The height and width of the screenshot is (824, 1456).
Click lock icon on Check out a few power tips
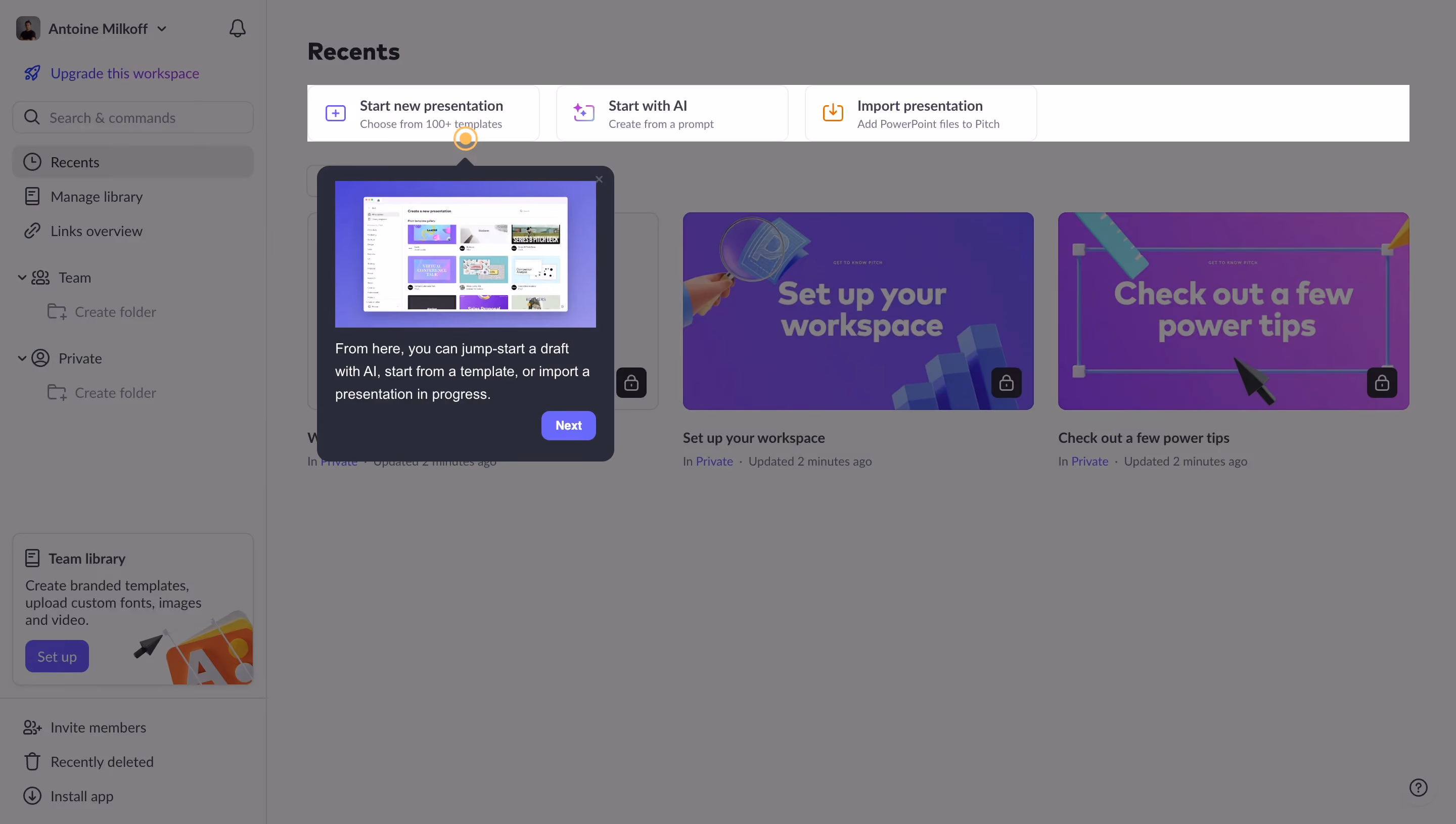pos(1382,383)
